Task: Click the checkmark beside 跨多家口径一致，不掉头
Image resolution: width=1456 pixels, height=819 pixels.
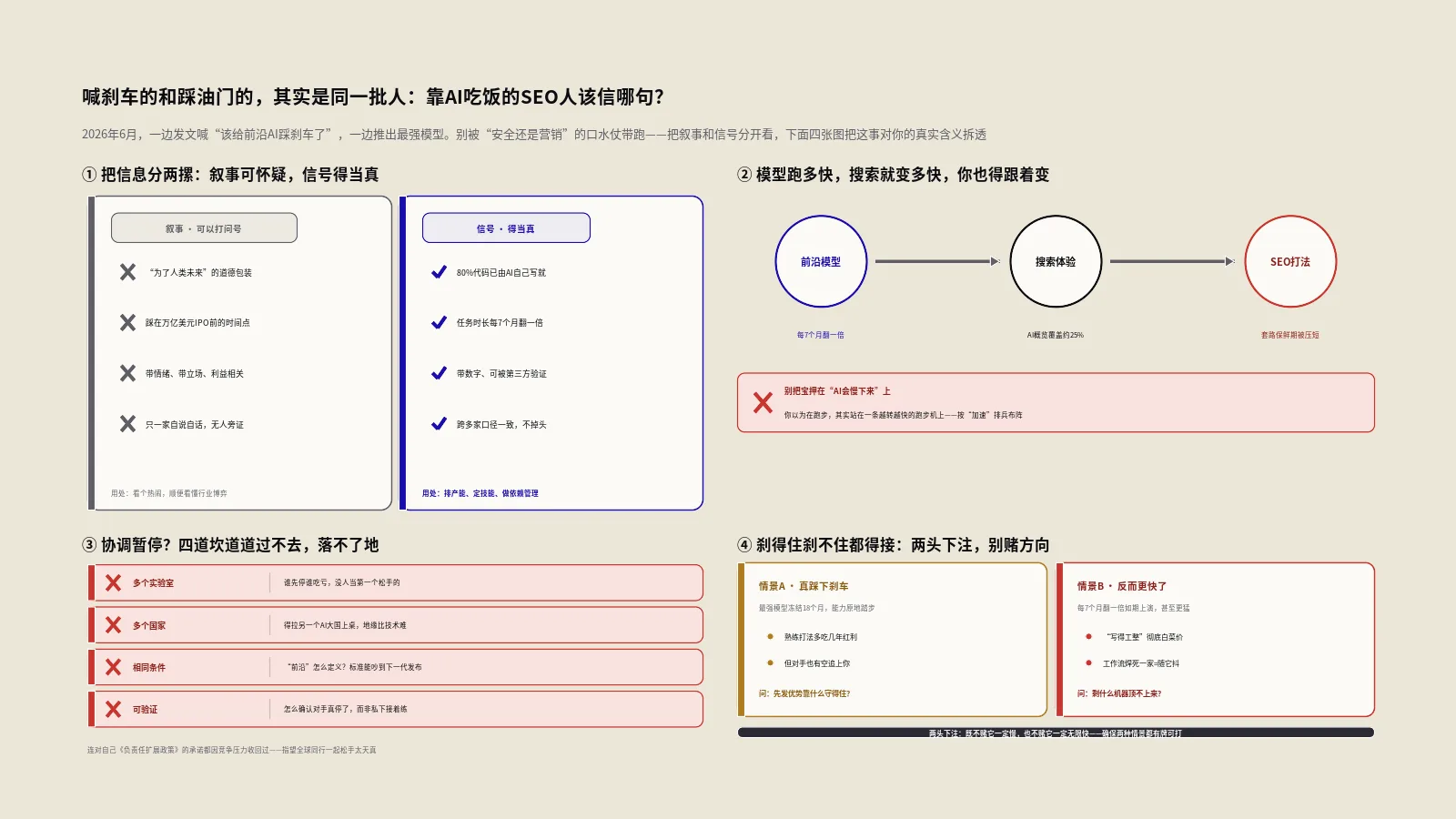Action: coord(439,423)
